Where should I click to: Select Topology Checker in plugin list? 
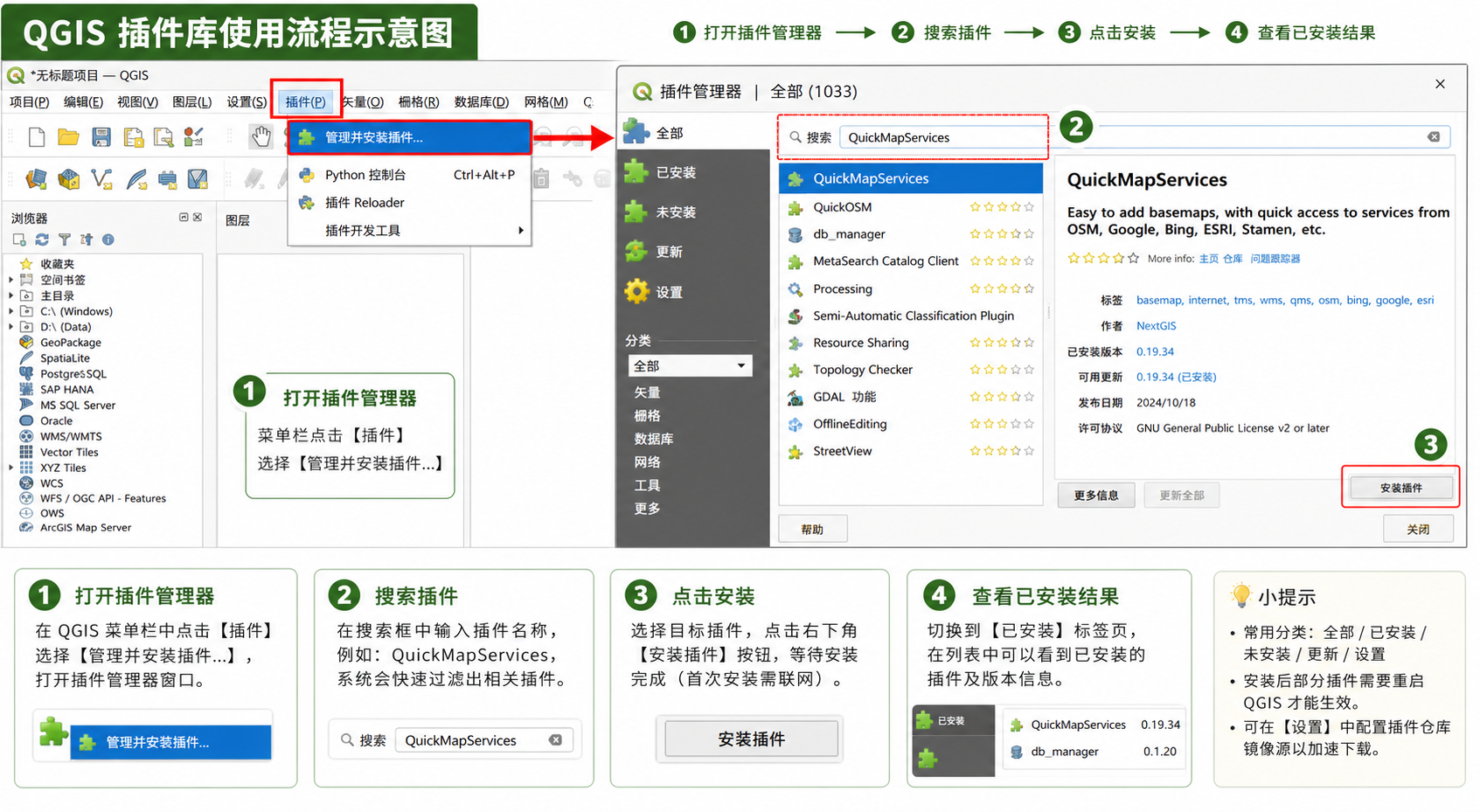tap(910, 370)
